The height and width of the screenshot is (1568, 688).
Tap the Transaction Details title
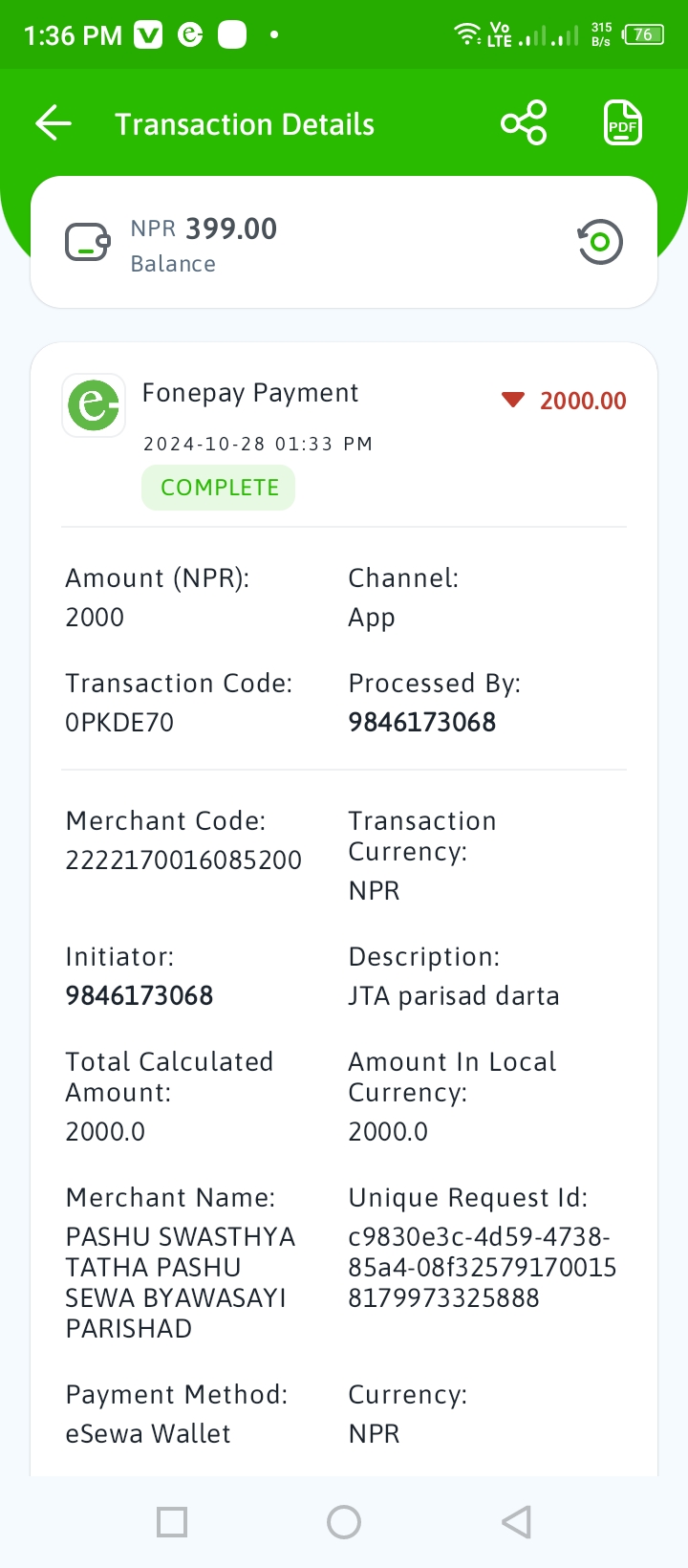pos(245,124)
